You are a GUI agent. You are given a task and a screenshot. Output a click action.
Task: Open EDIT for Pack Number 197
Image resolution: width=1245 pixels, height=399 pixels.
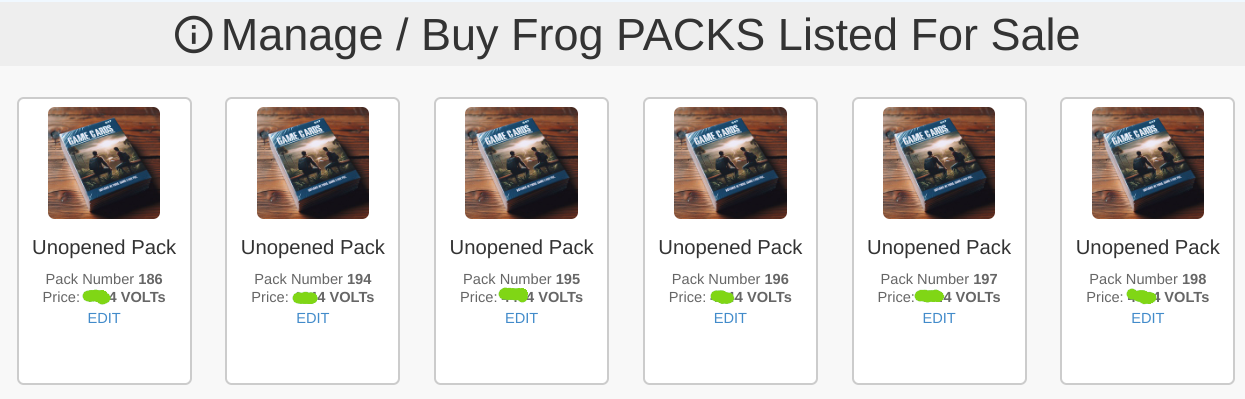tap(939, 318)
